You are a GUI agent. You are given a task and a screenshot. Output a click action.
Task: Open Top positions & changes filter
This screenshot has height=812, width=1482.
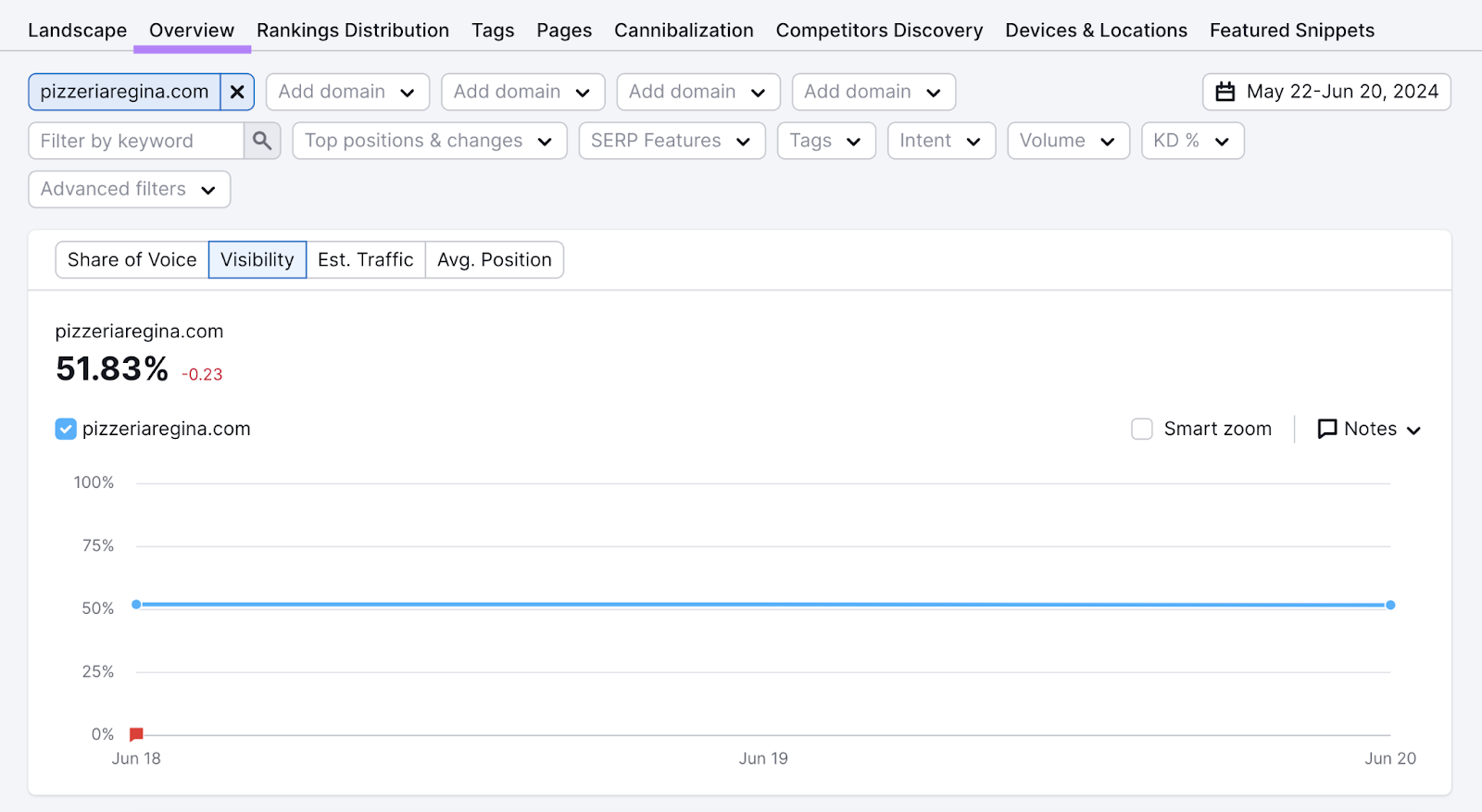click(x=429, y=141)
